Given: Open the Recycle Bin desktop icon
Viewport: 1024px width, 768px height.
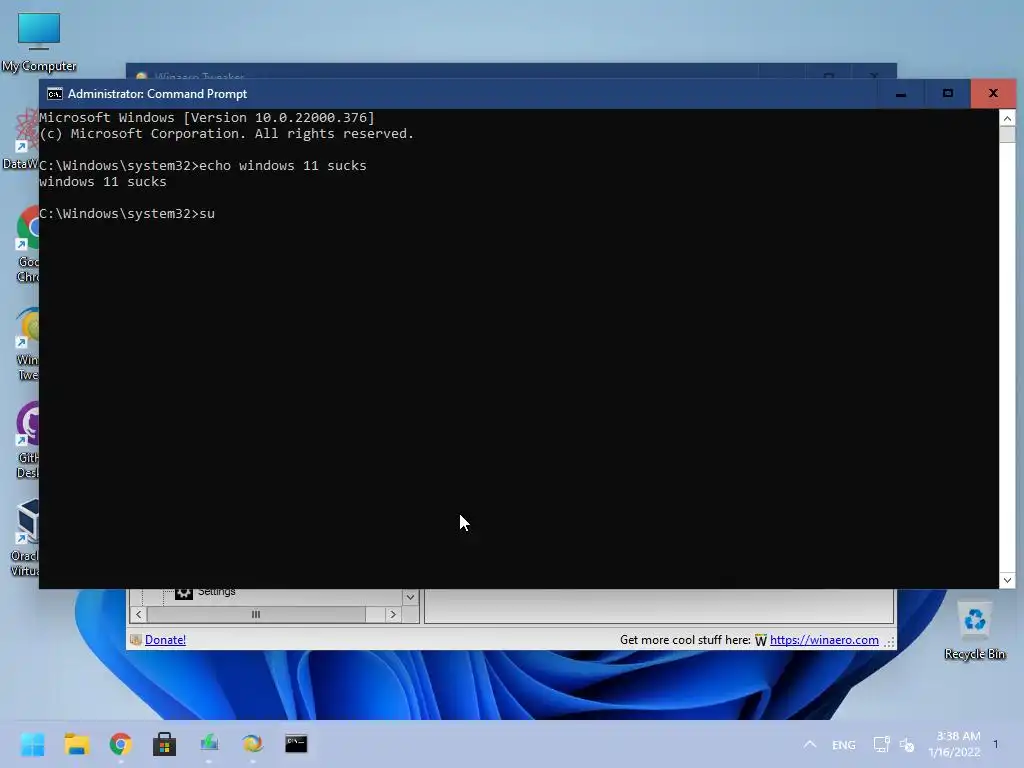Looking at the screenshot, I should coord(974,630).
